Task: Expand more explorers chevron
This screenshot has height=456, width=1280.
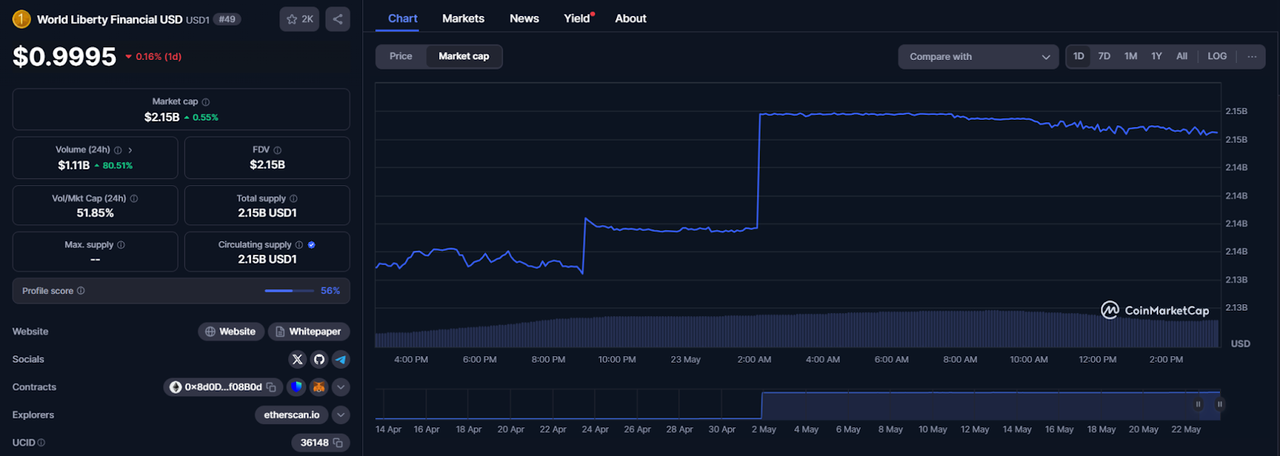Action: pyautogui.click(x=341, y=414)
